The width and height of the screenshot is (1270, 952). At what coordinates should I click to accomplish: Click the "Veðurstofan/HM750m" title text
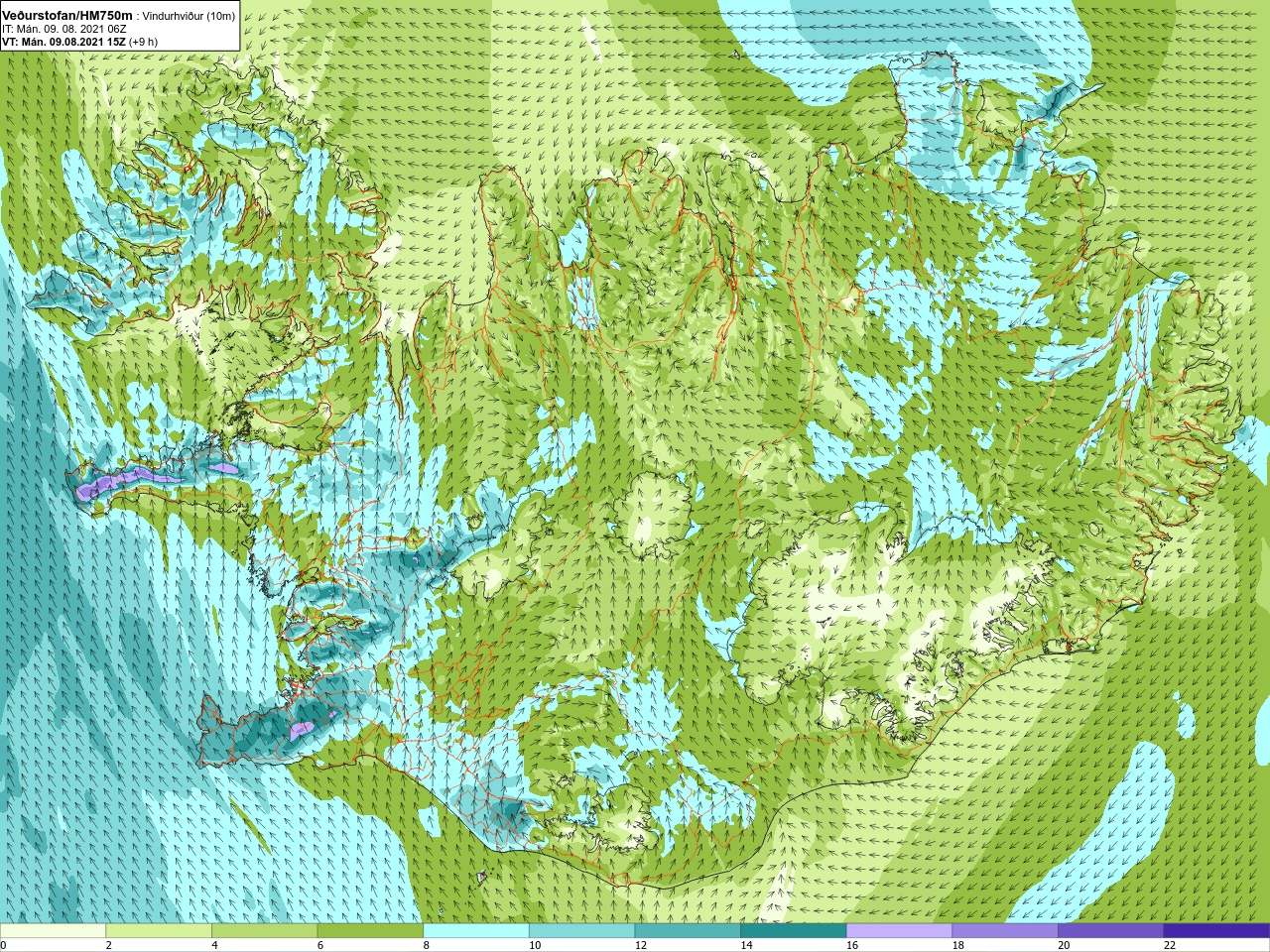pos(67,15)
